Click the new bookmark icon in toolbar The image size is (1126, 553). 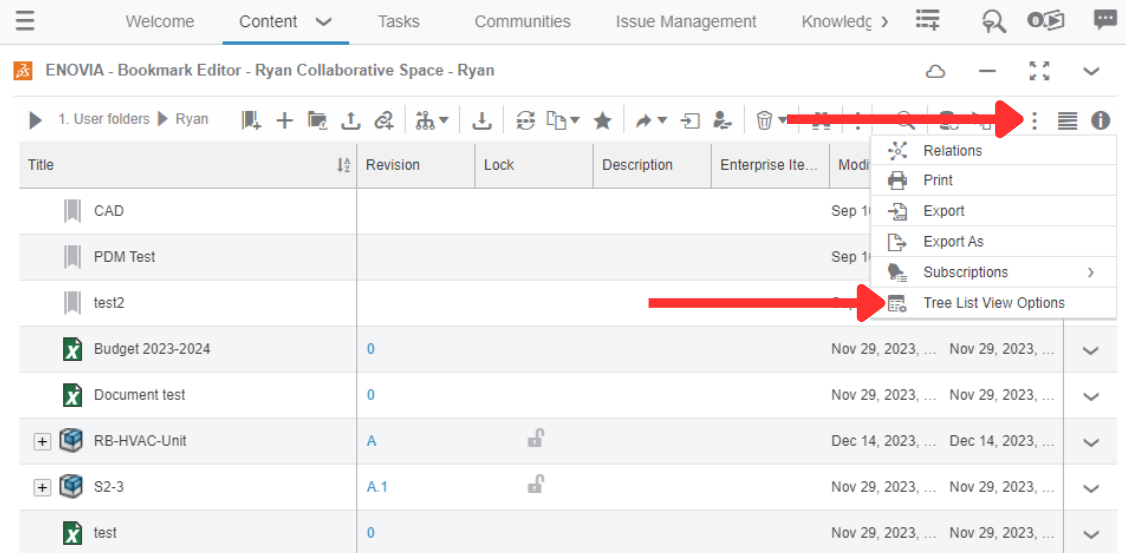(251, 120)
